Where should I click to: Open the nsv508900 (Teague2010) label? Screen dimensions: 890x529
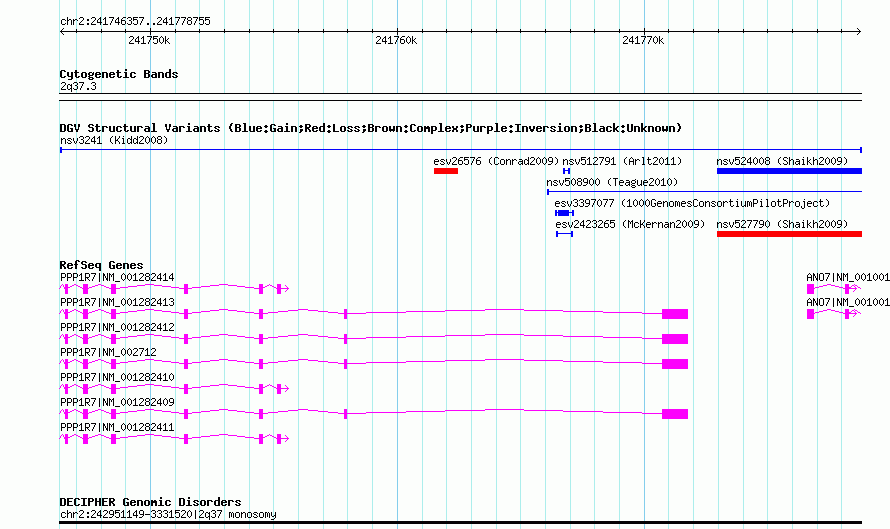612,182
